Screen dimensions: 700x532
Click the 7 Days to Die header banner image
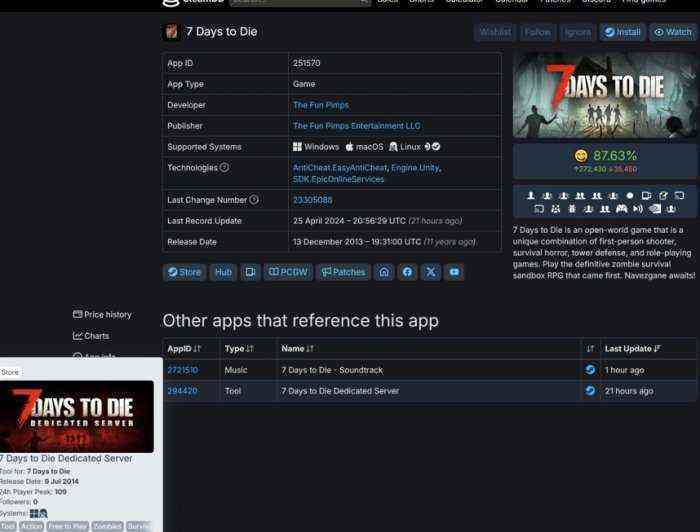(x=604, y=95)
